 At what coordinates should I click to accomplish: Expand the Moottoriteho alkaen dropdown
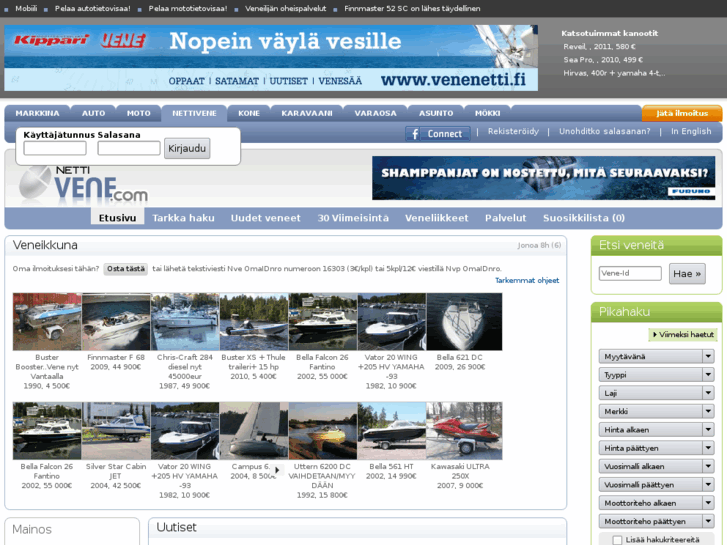(x=656, y=503)
